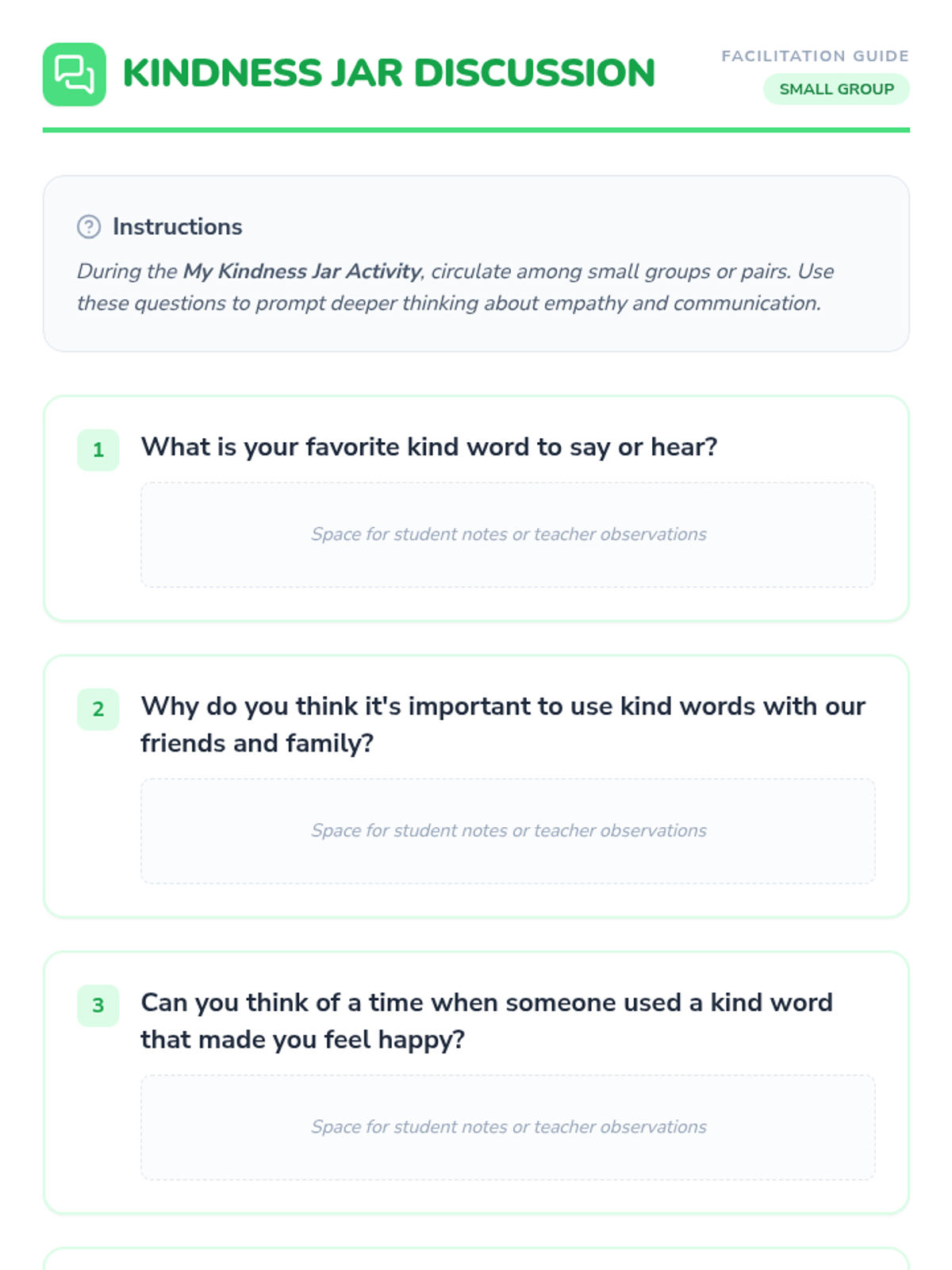Select question about favorite kind word
This screenshot has height=1270, width=952.
[x=428, y=447]
